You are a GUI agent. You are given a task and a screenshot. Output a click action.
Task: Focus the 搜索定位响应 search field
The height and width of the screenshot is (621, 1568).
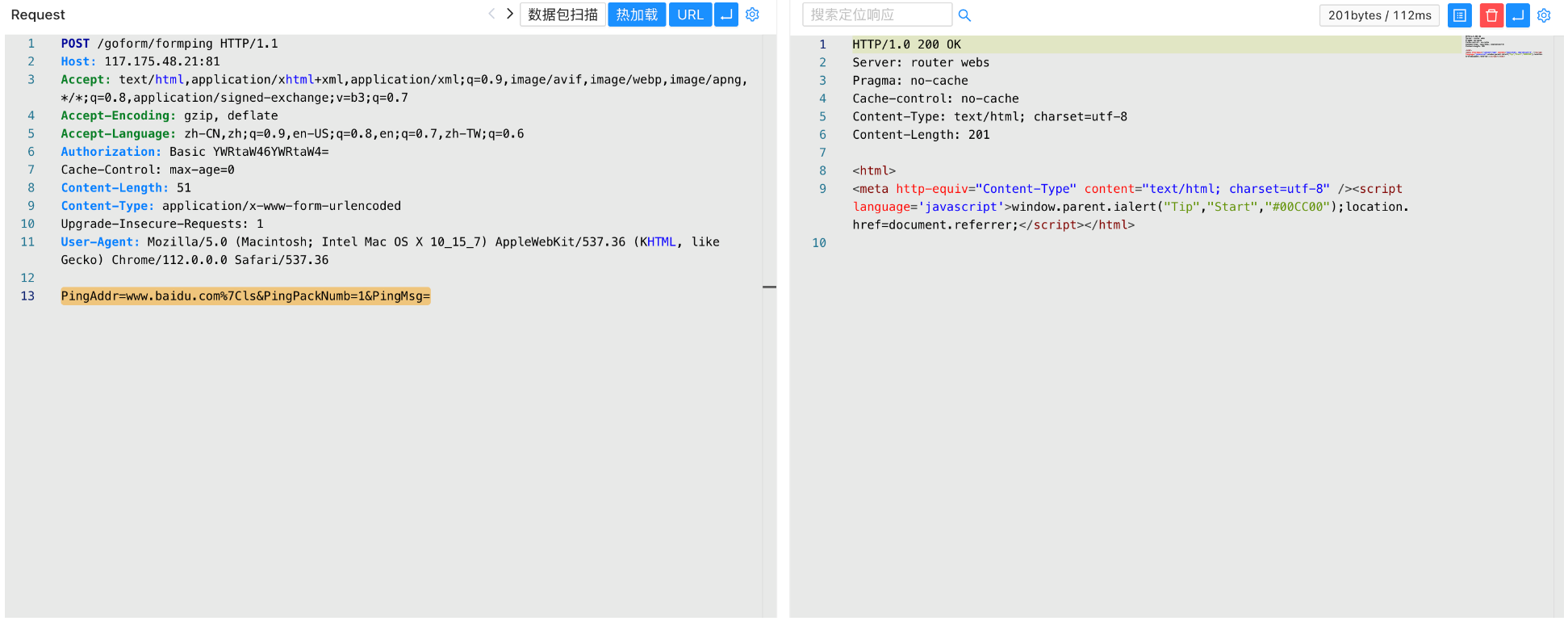coord(876,15)
